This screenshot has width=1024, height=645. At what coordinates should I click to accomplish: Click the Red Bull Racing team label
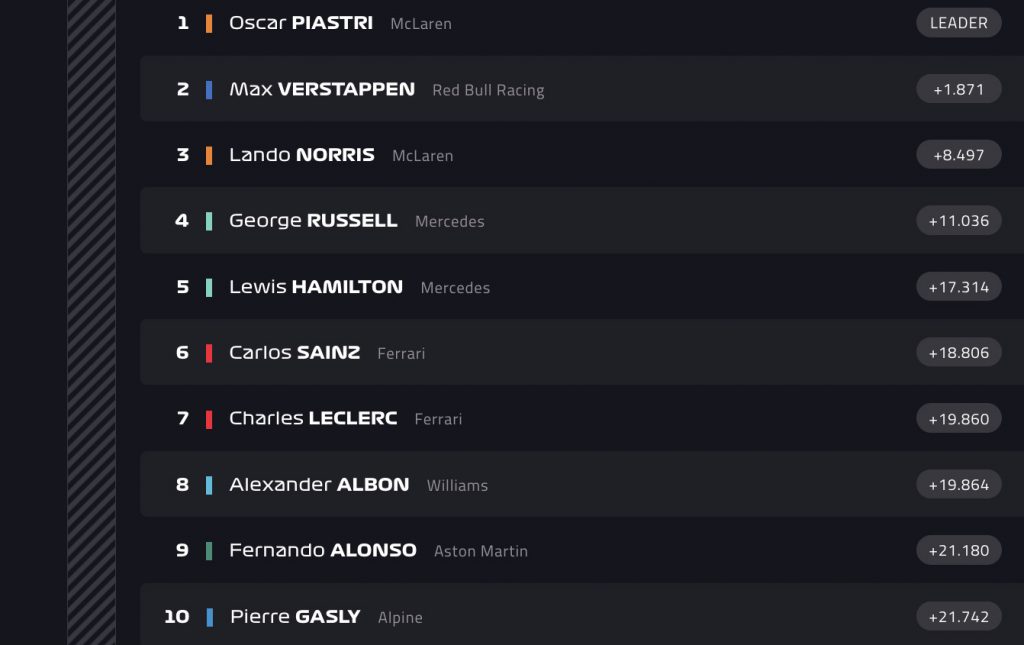(x=488, y=90)
